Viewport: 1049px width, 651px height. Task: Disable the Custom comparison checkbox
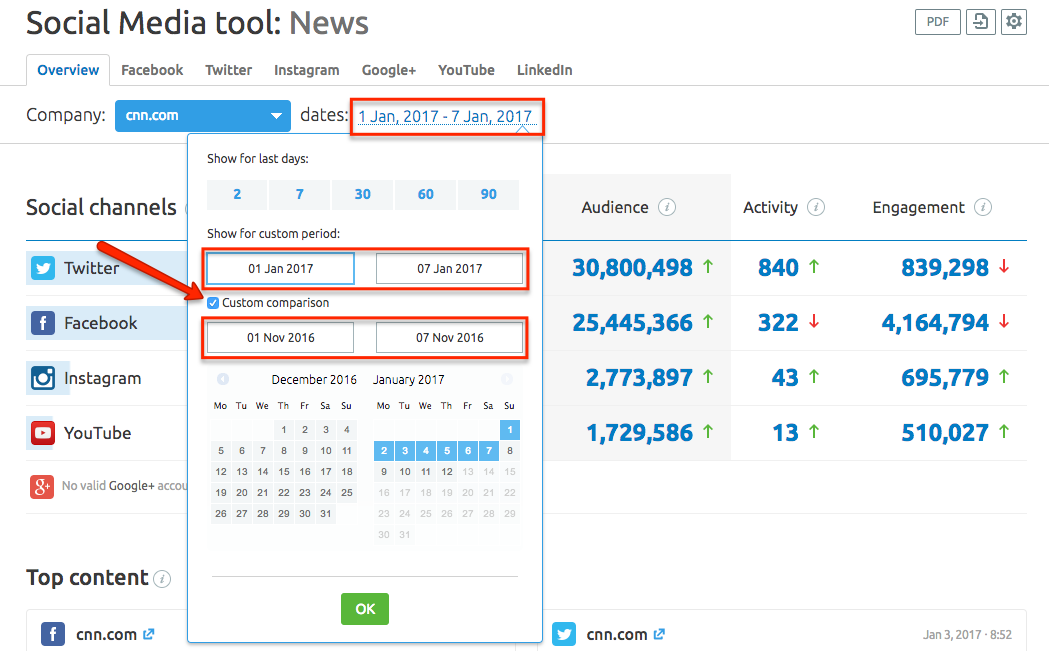tap(213, 303)
